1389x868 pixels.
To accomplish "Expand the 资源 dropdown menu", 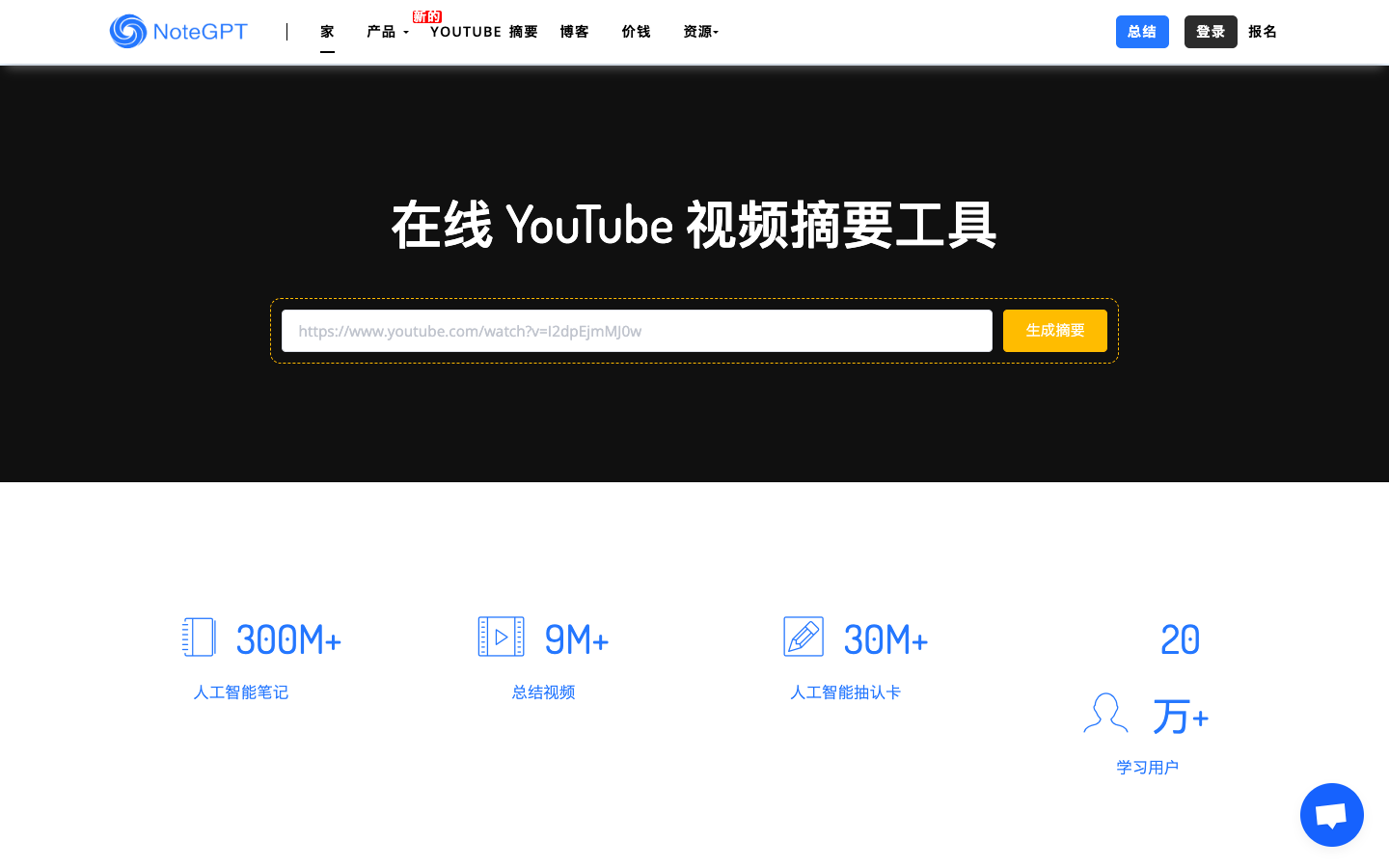I will [x=700, y=32].
